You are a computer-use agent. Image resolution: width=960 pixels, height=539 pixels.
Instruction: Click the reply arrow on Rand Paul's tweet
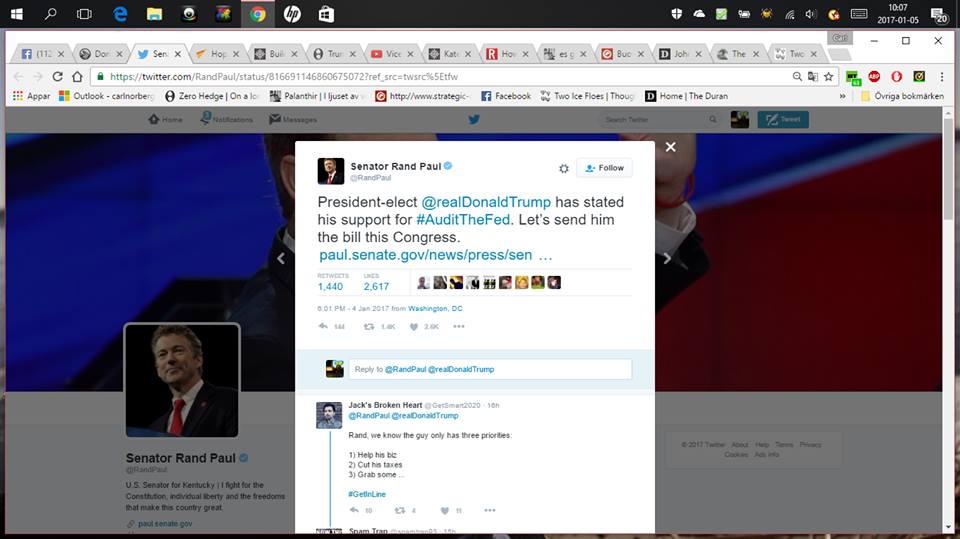click(323, 326)
